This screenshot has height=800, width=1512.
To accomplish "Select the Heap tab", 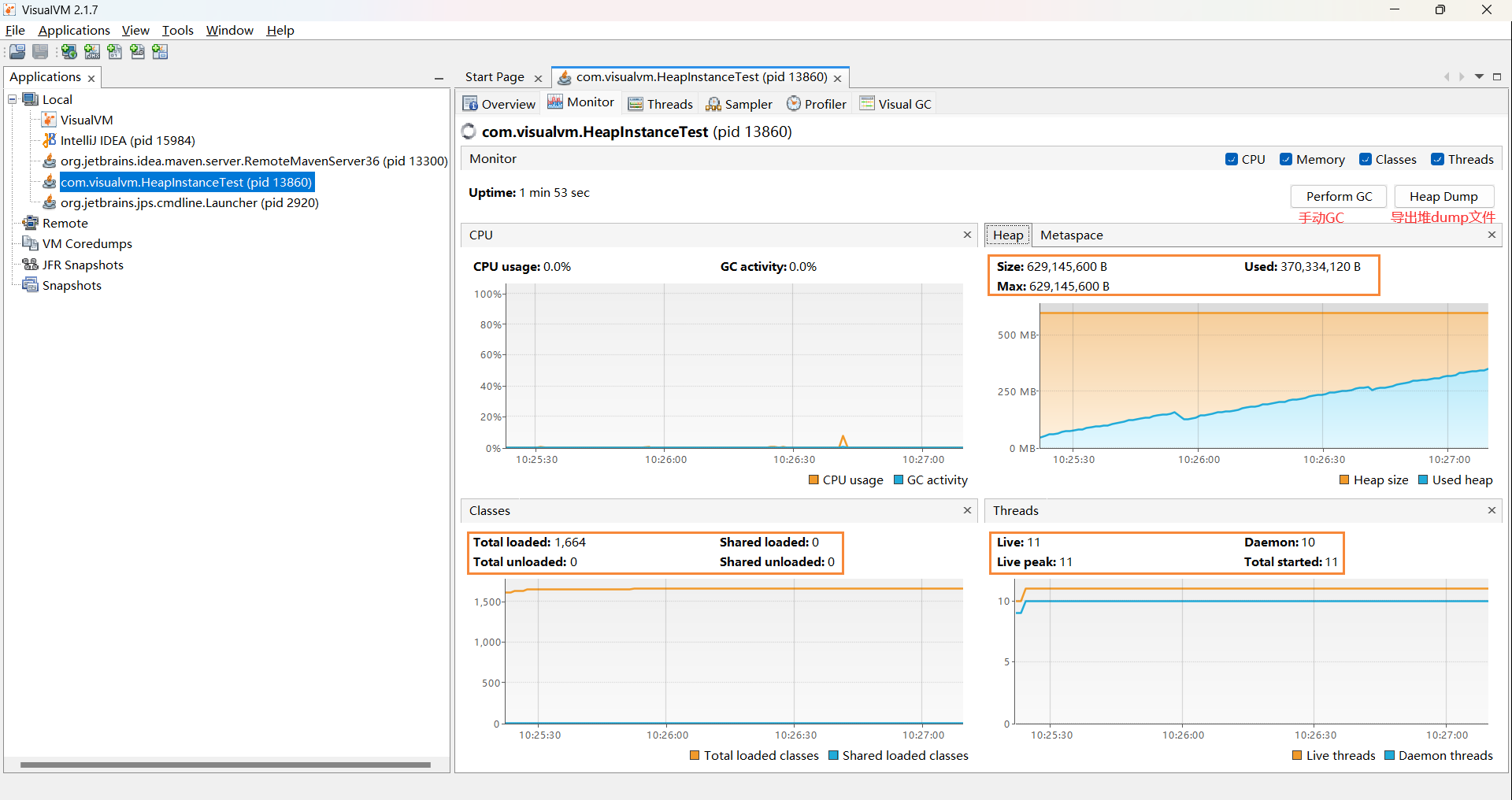I will 1008,235.
